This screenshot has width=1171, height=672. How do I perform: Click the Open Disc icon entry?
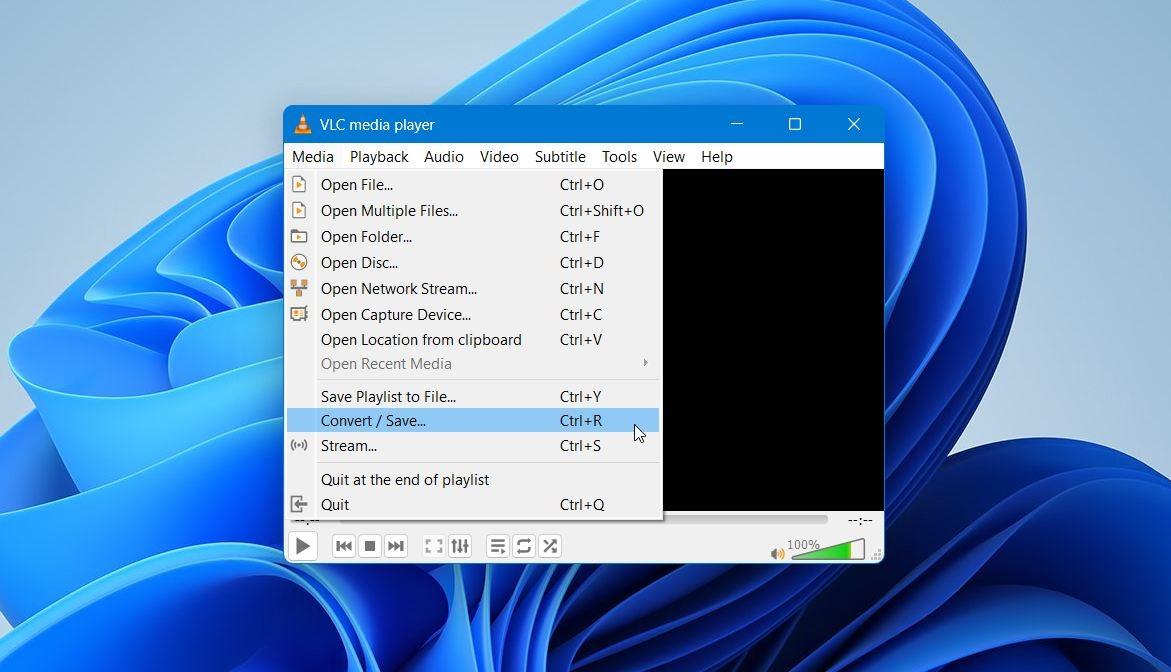[299, 263]
